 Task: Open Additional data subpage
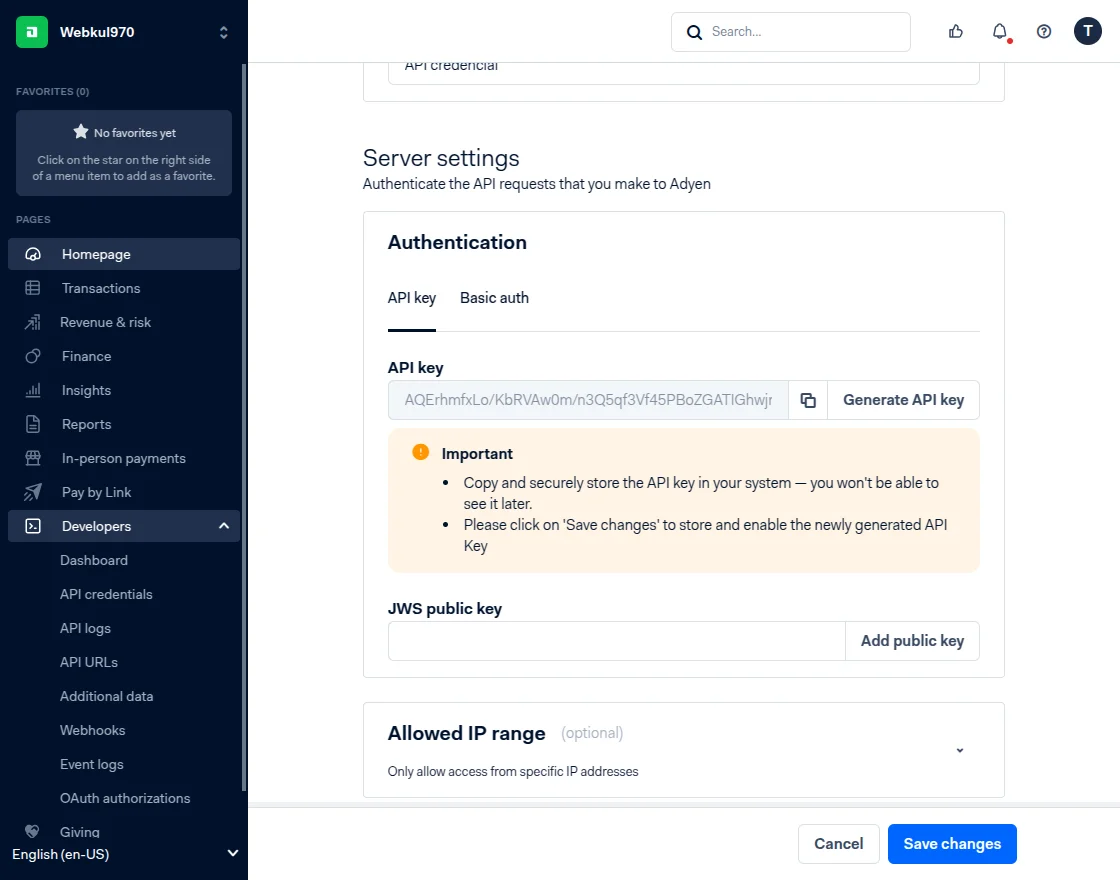(x=106, y=696)
